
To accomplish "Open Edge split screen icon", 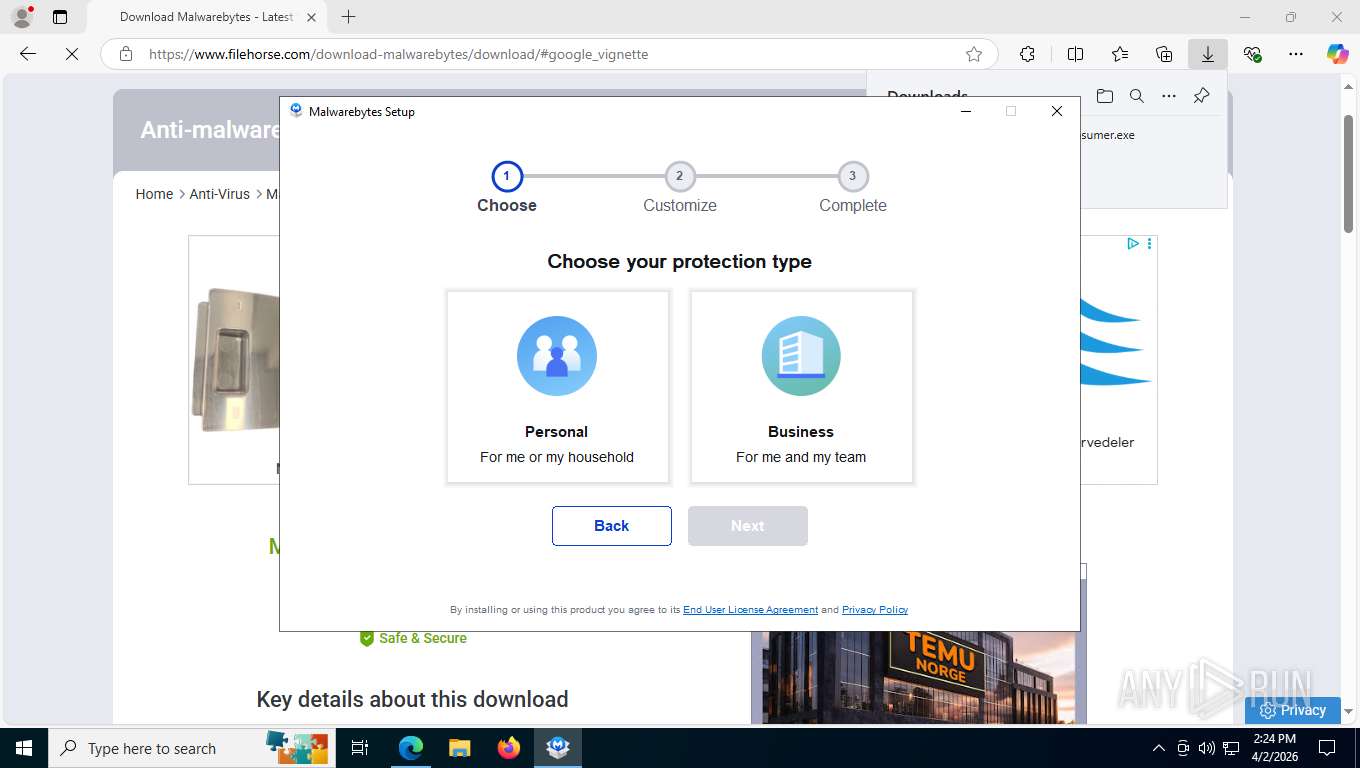I will 1075,54.
